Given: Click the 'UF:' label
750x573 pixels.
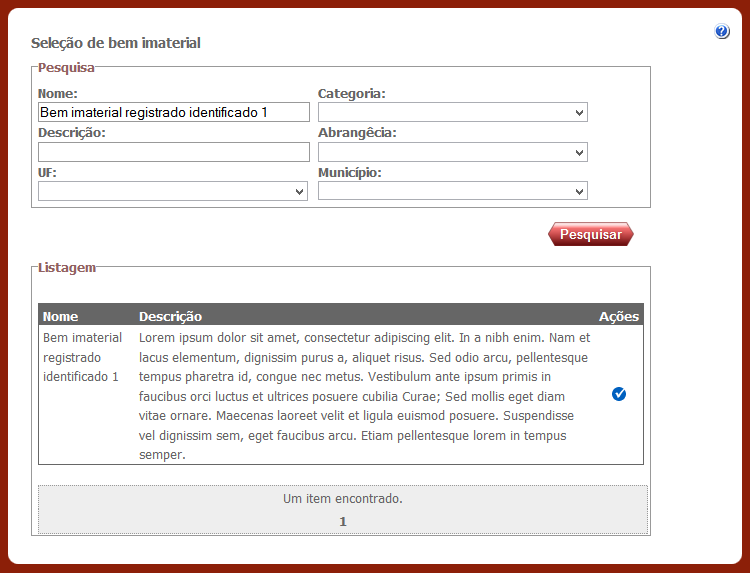Looking at the screenshot, I should point(47,173).
